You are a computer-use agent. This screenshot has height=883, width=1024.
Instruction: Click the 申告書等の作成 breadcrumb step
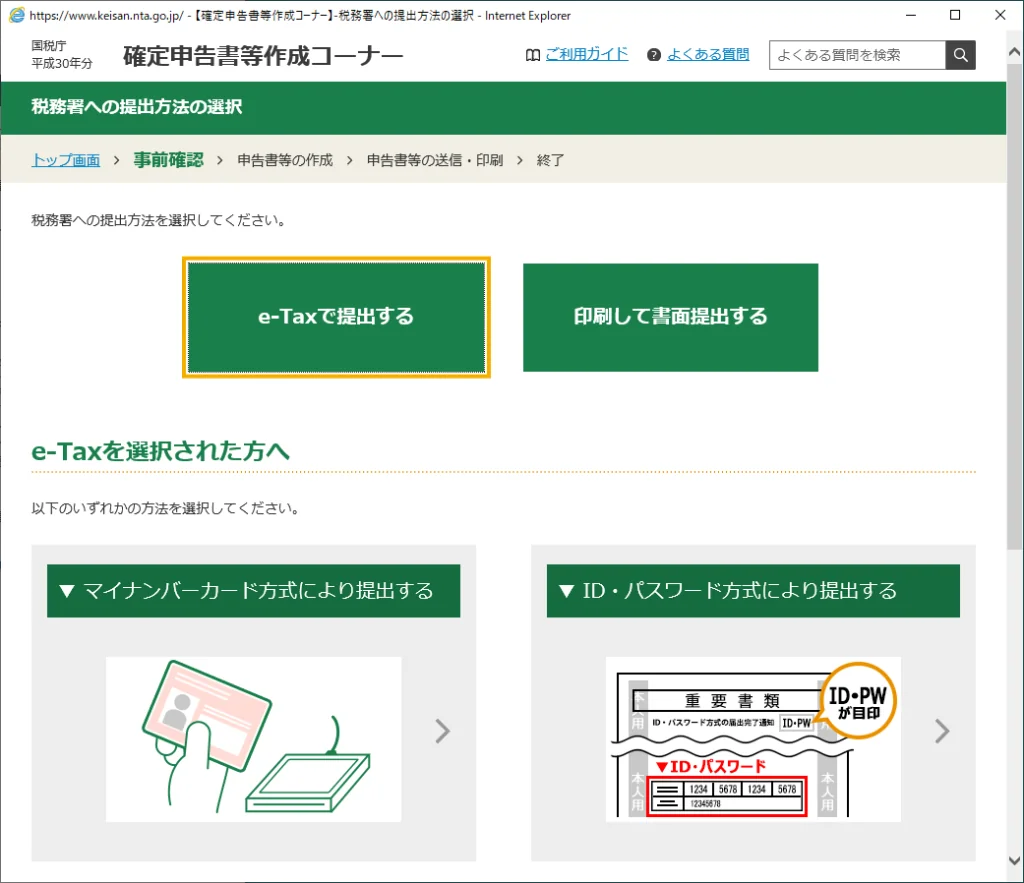tap(285, 160)
